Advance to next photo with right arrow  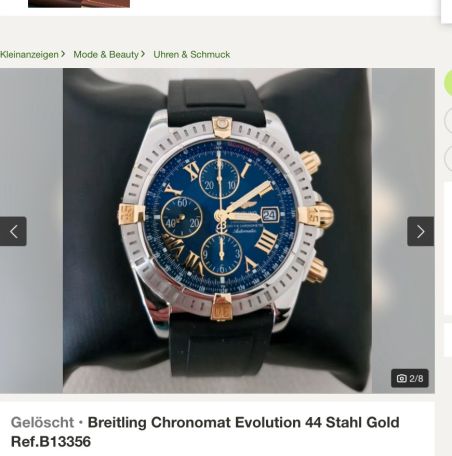pyautogui.click(x=421, y=231)
